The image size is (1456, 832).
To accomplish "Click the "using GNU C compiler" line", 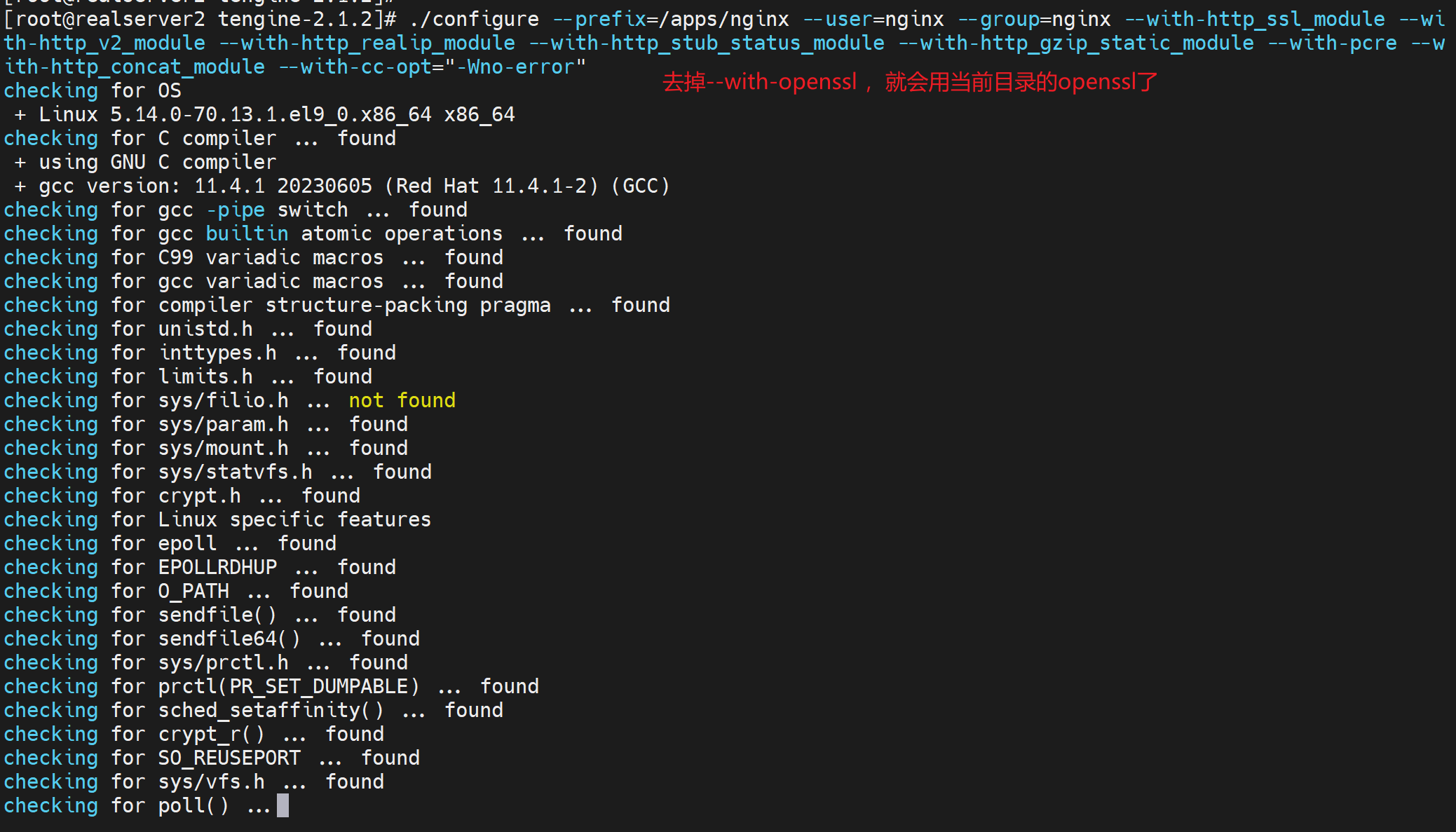I will click(157, 162).
